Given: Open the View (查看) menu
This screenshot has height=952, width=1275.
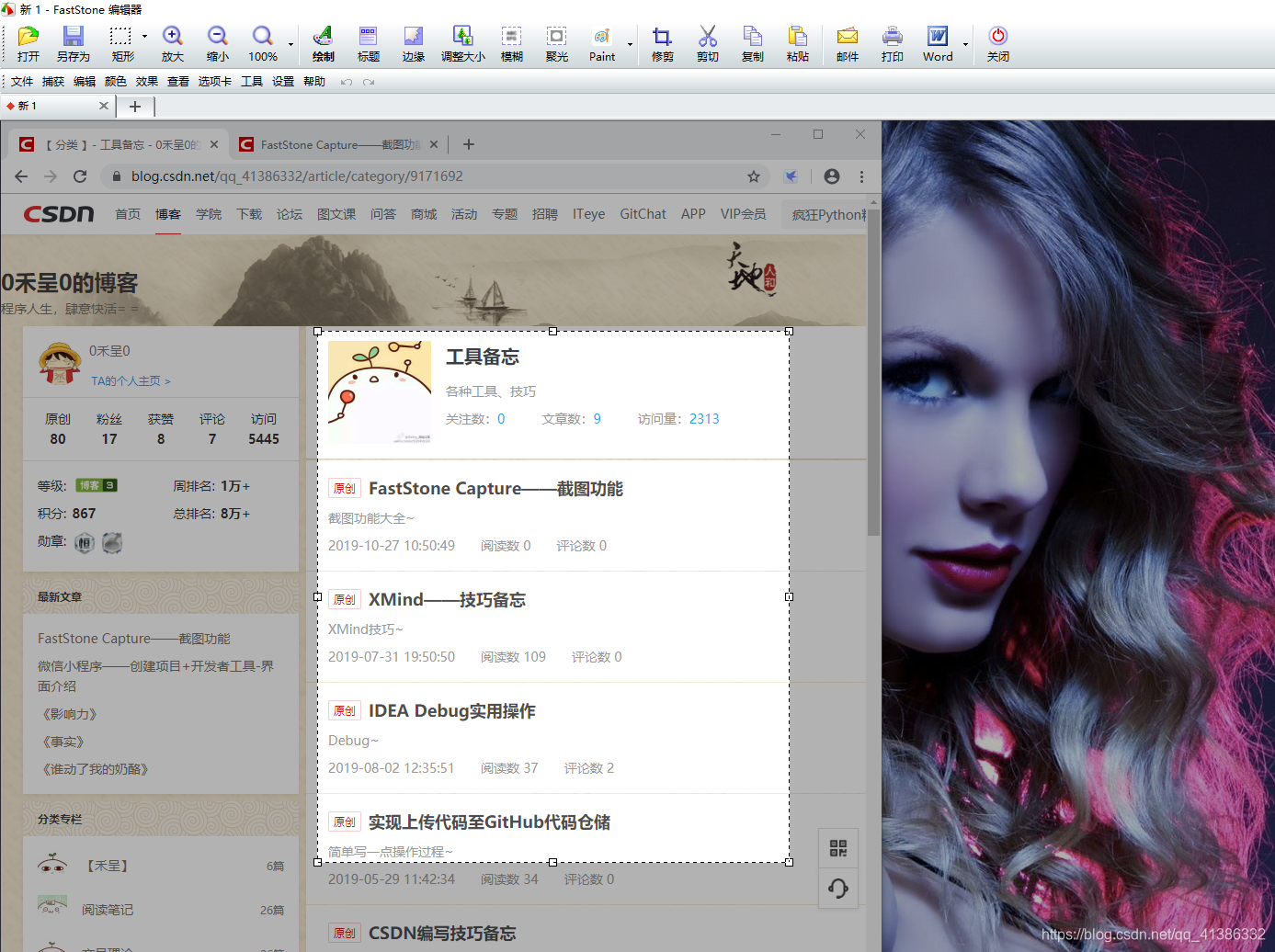Looking at the screenshot, I should [x=178, y=82].
